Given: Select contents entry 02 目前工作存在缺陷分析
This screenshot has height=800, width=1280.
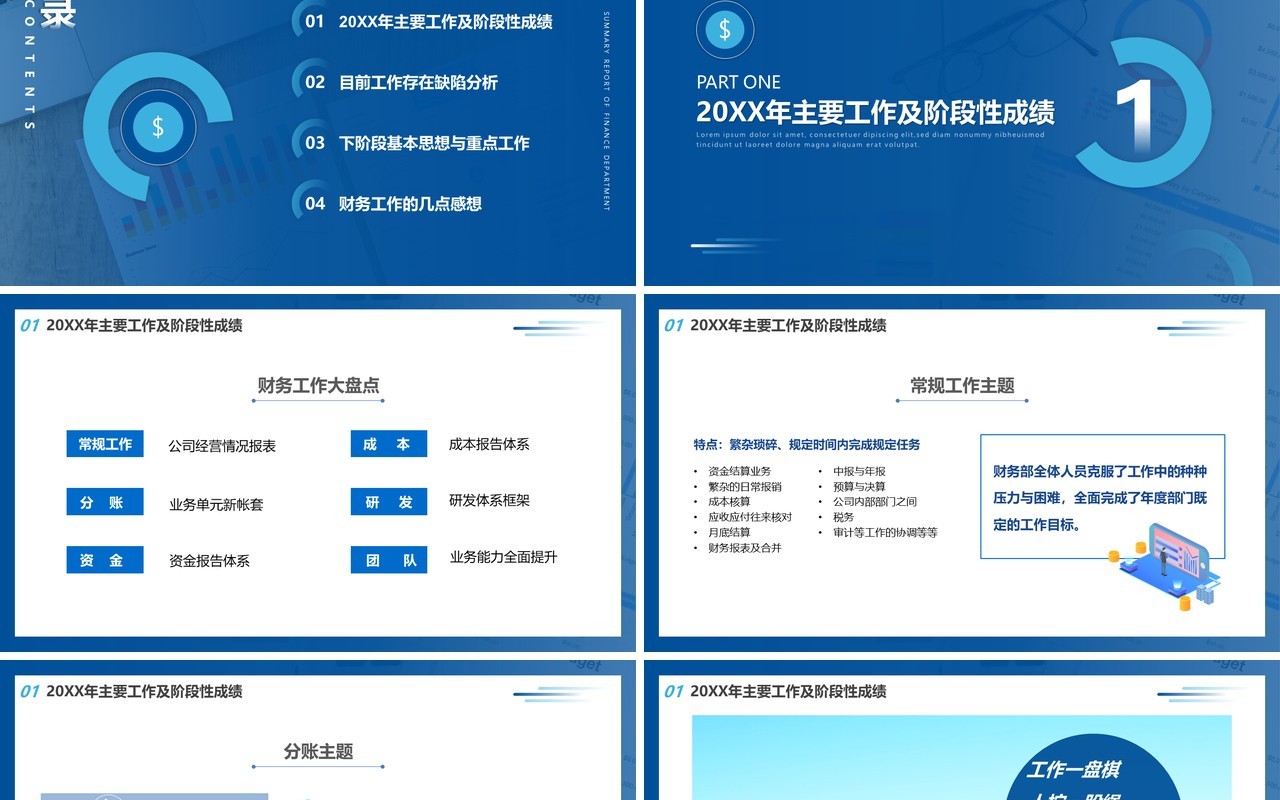Looking at the screenshot, I should pos(401,82).
